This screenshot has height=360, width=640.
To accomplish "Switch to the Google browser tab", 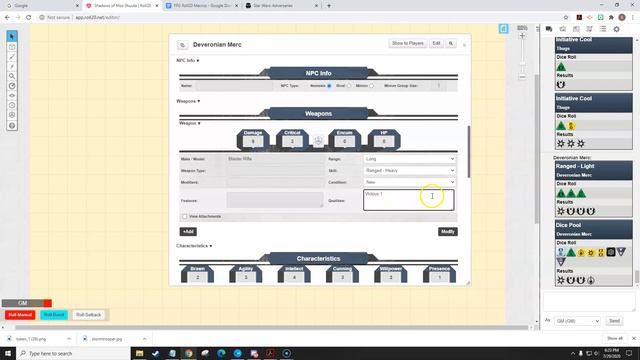I will (42, 6).
